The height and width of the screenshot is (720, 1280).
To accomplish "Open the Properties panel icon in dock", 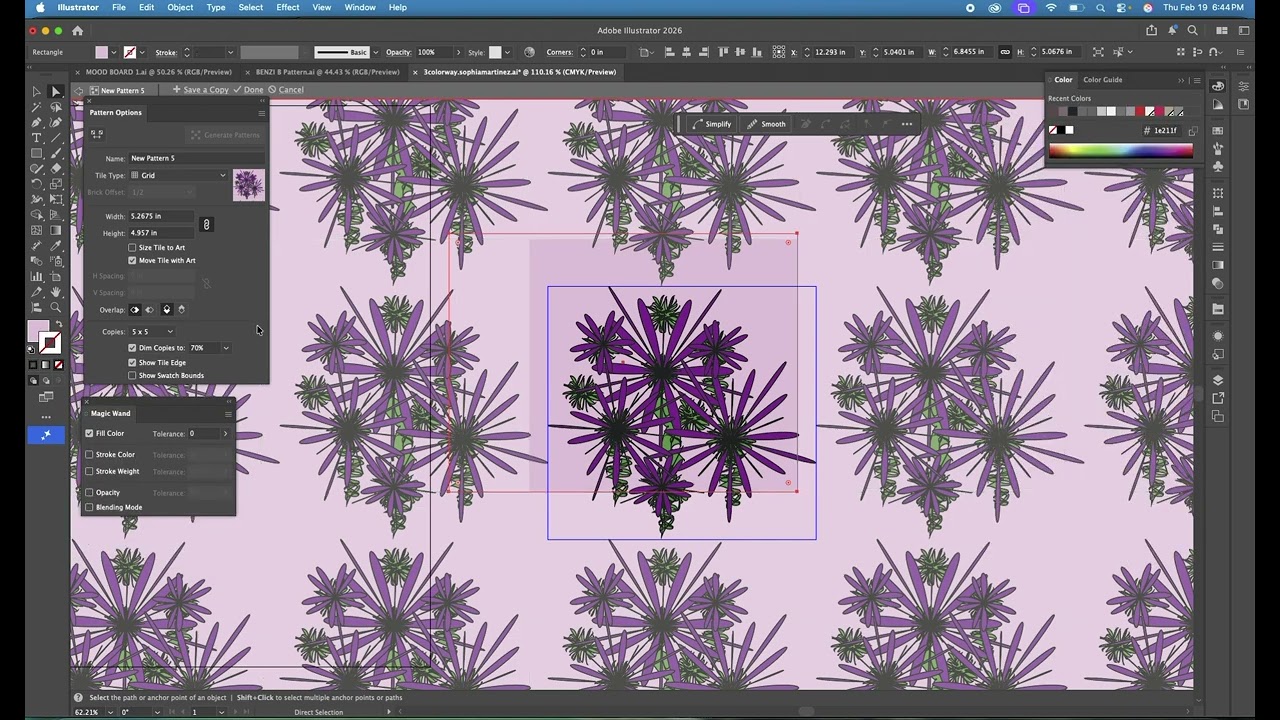I will pos(1244,86).
